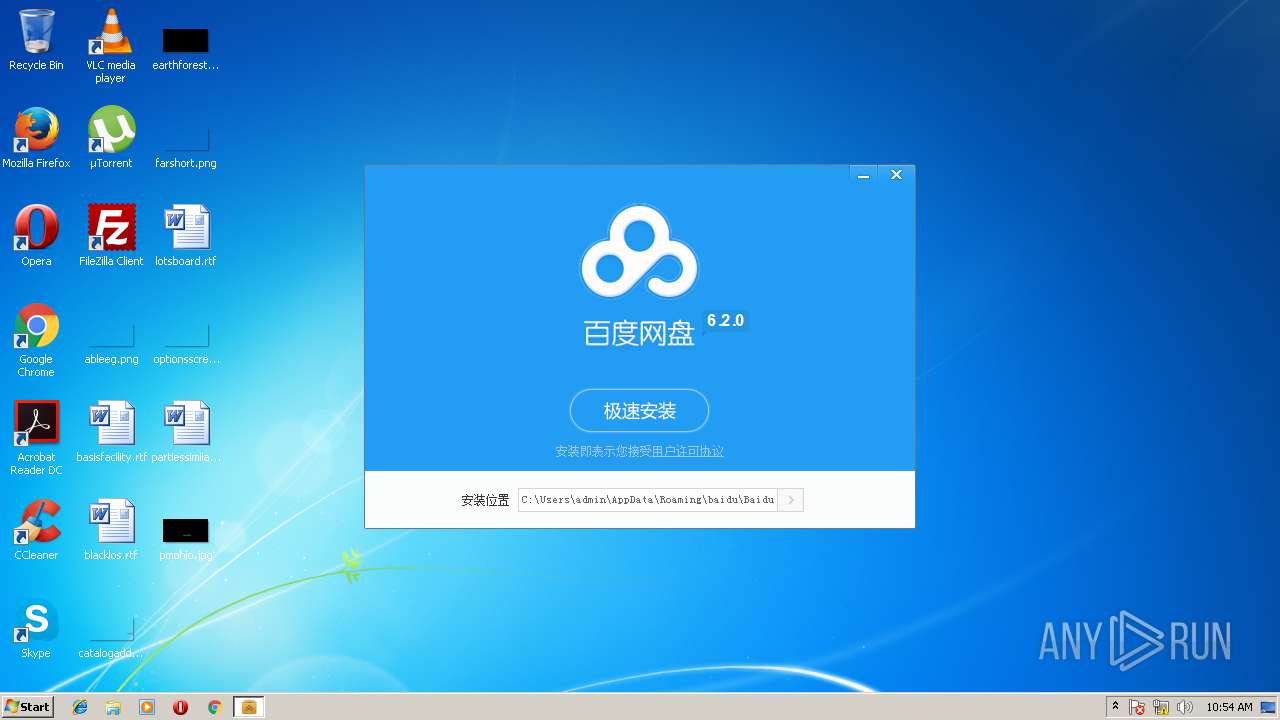Select the Opera desktop shortcut
Viewport: 1280px width, 720px height.
click(36, 236)
